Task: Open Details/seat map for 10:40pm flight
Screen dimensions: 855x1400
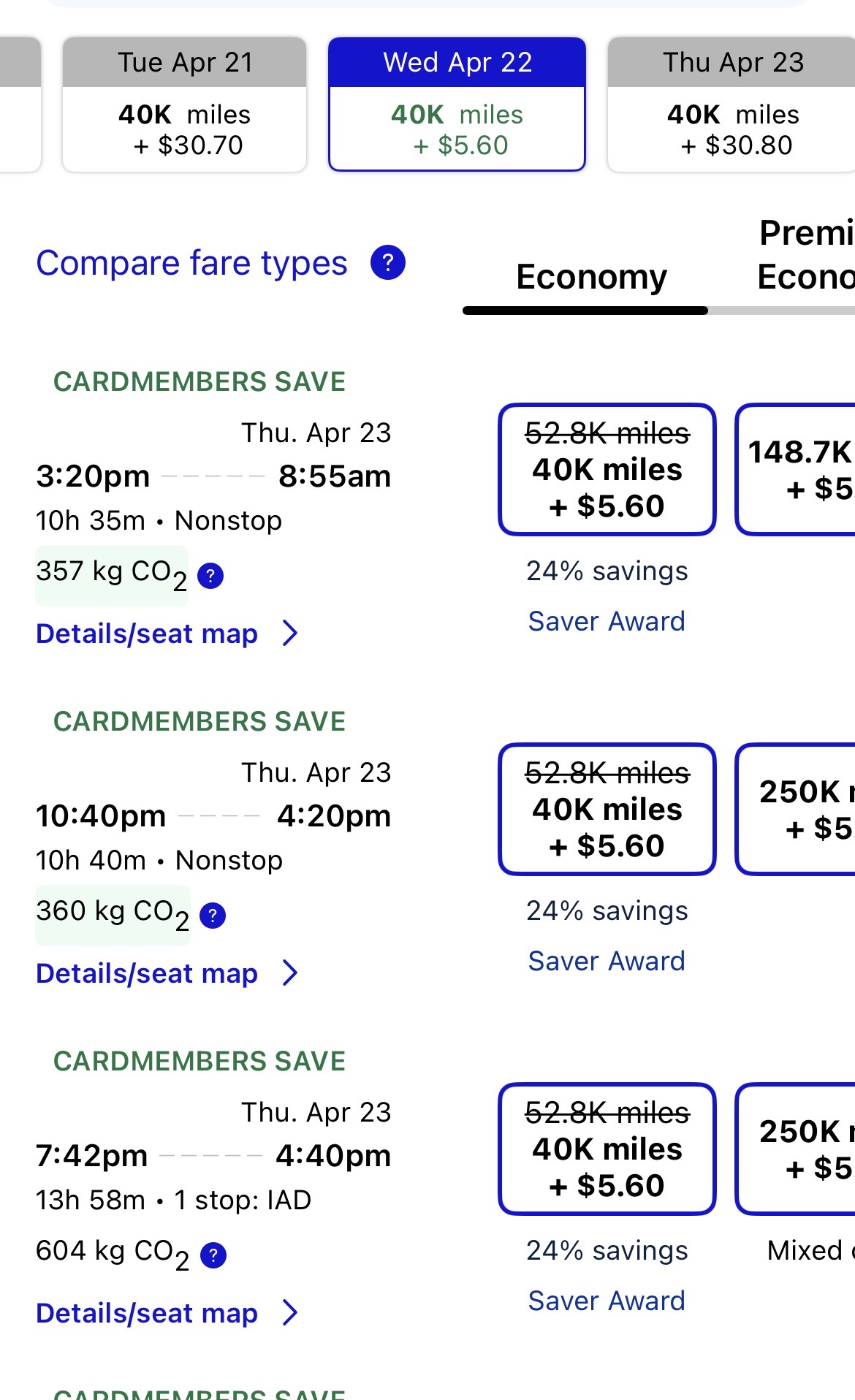Action: point(147,973)
